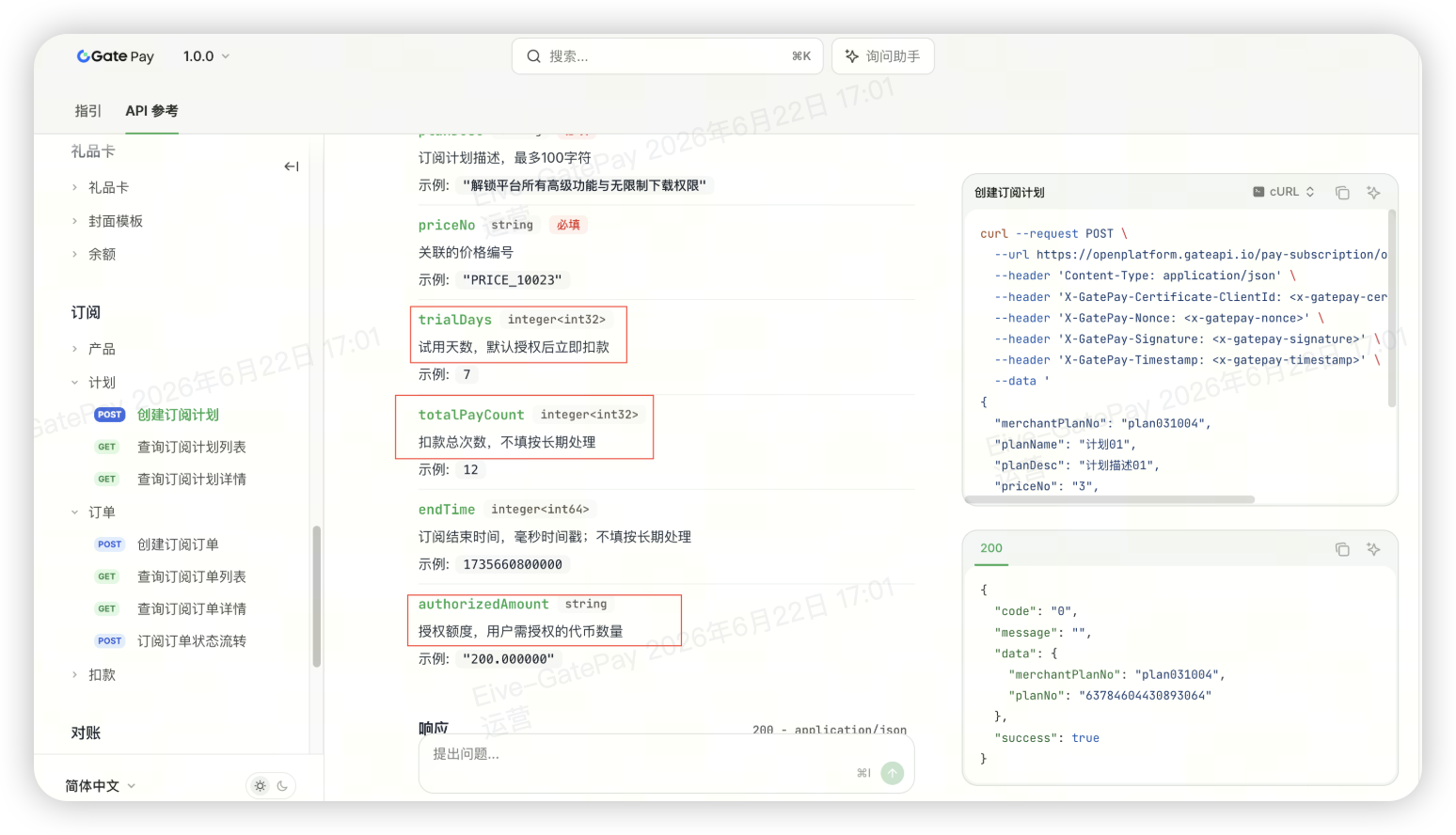Open the 简体中文 language selector
Viewport: 1456px width, 835px height.
click(101, 786)
